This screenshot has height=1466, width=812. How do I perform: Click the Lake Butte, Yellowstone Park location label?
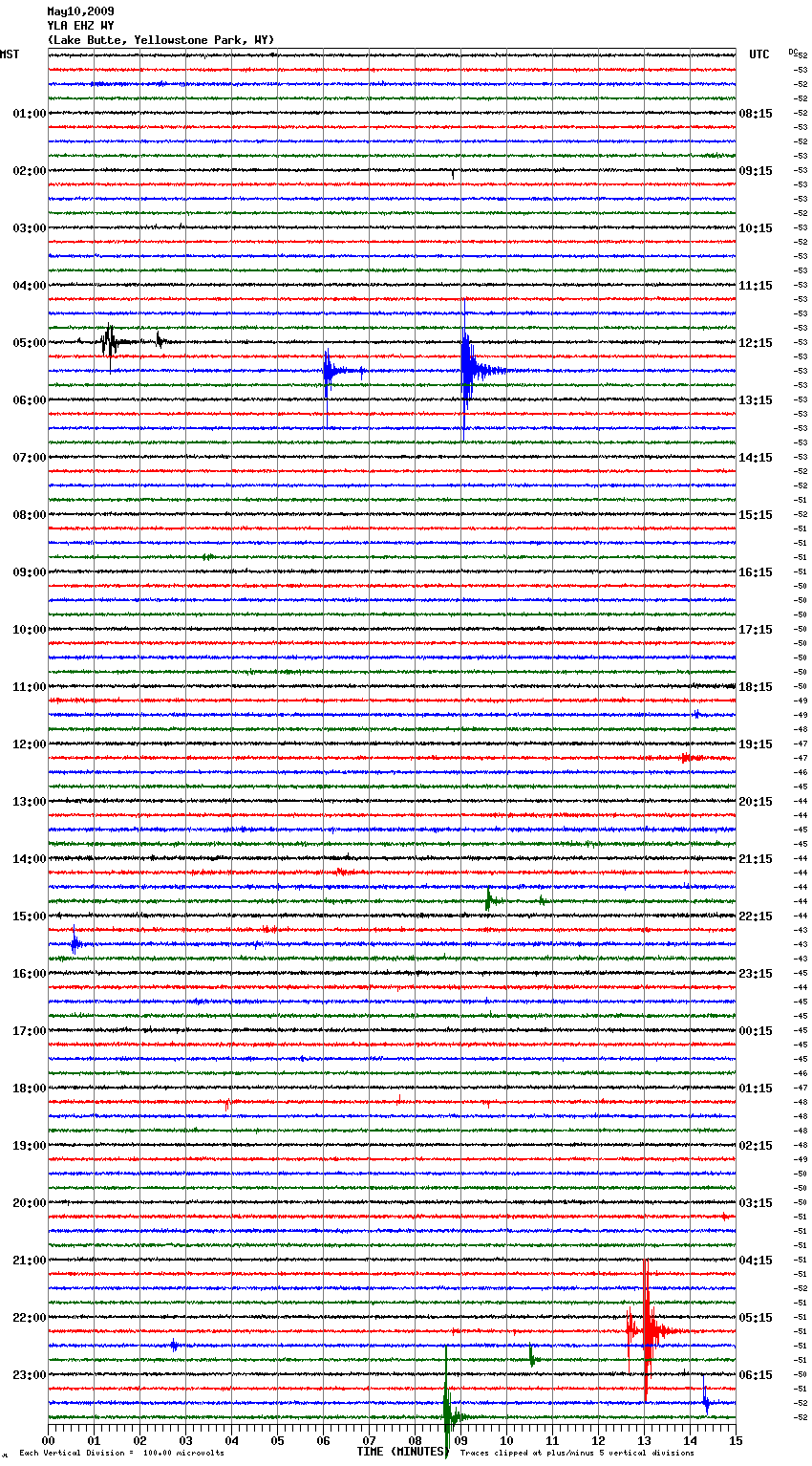[x=160, y=40]
